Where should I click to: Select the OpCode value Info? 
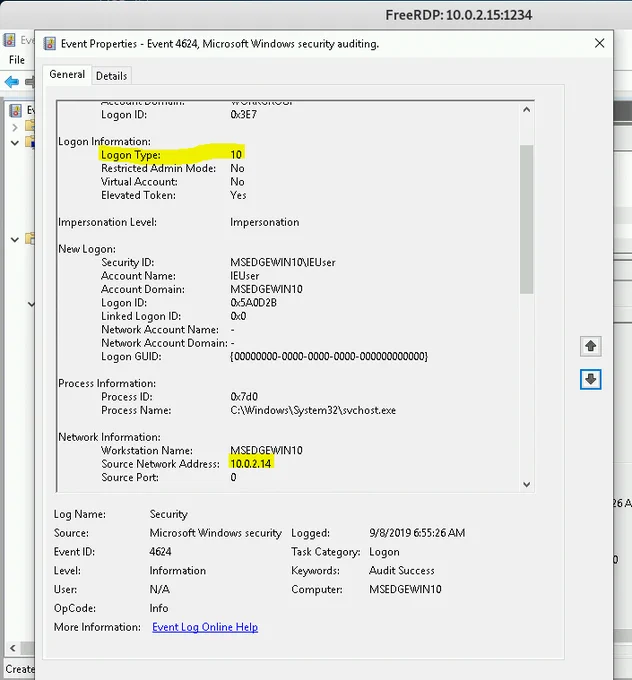[158, 608]
